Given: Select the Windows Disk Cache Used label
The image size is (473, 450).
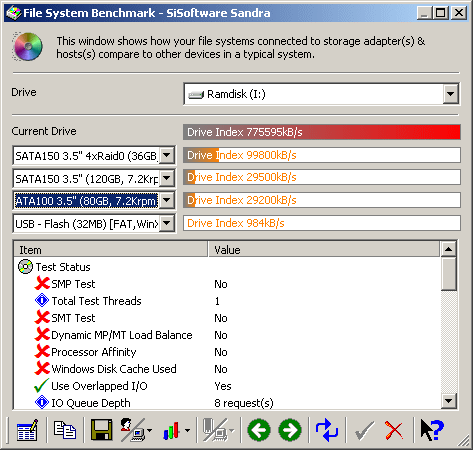Looking at the screenshot, I should [114, 369].
